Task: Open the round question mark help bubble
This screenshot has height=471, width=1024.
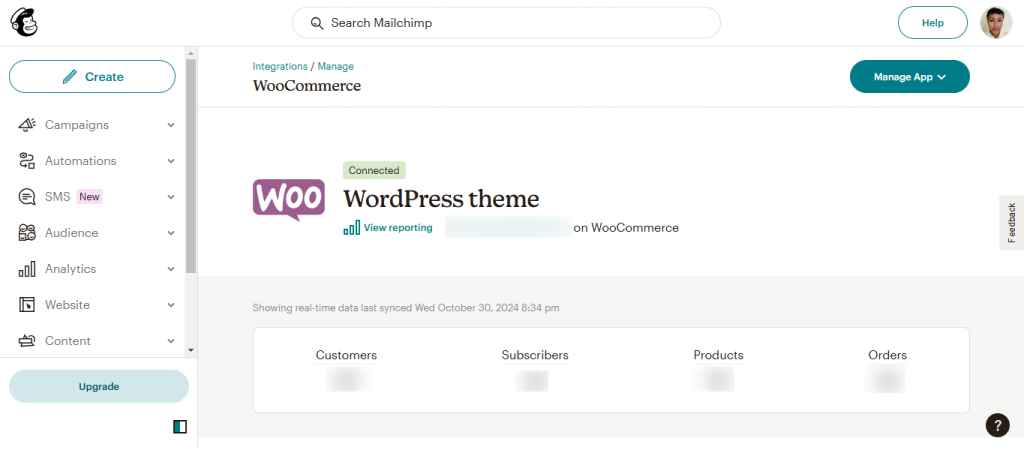Action: [997, 425]
